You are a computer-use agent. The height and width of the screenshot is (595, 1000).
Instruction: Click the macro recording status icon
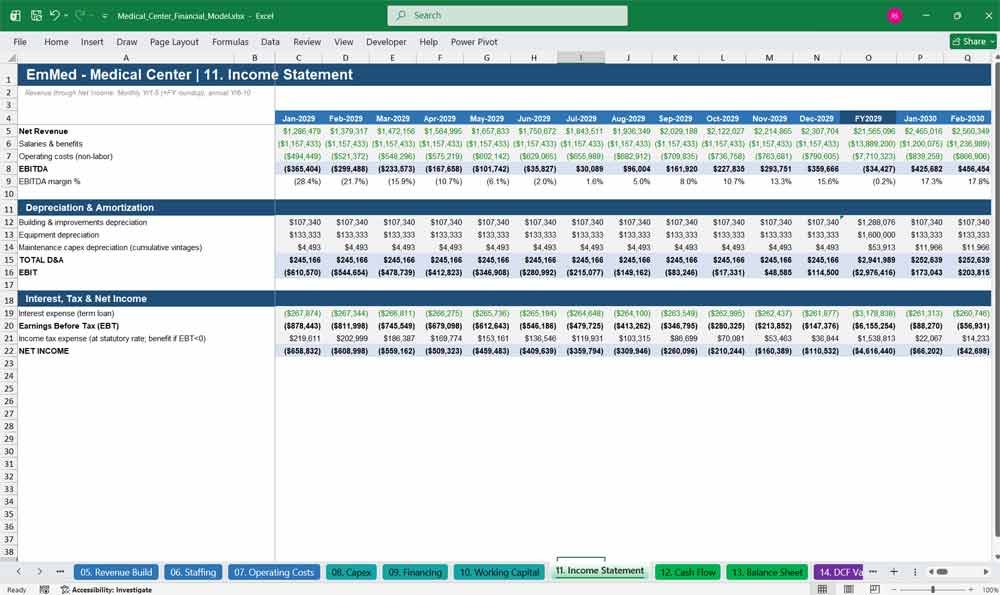pos(44,589)
